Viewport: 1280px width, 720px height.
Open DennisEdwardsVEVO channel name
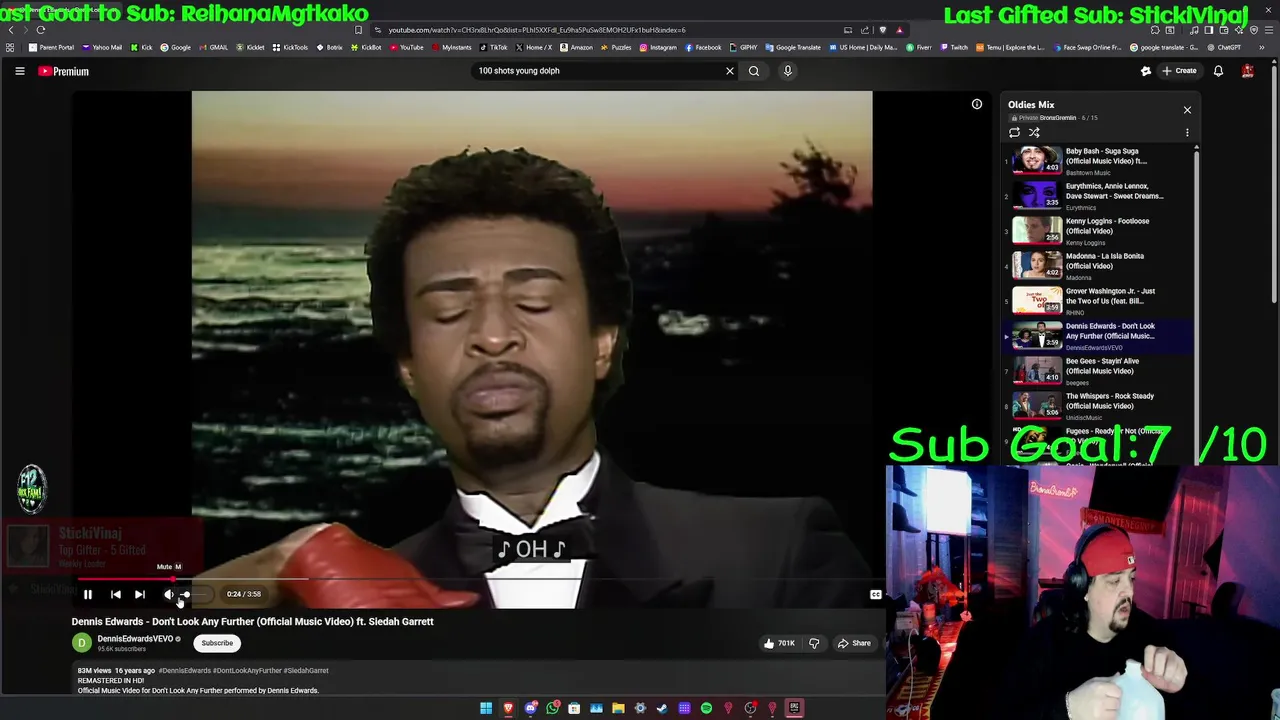(x=135, y=639)
